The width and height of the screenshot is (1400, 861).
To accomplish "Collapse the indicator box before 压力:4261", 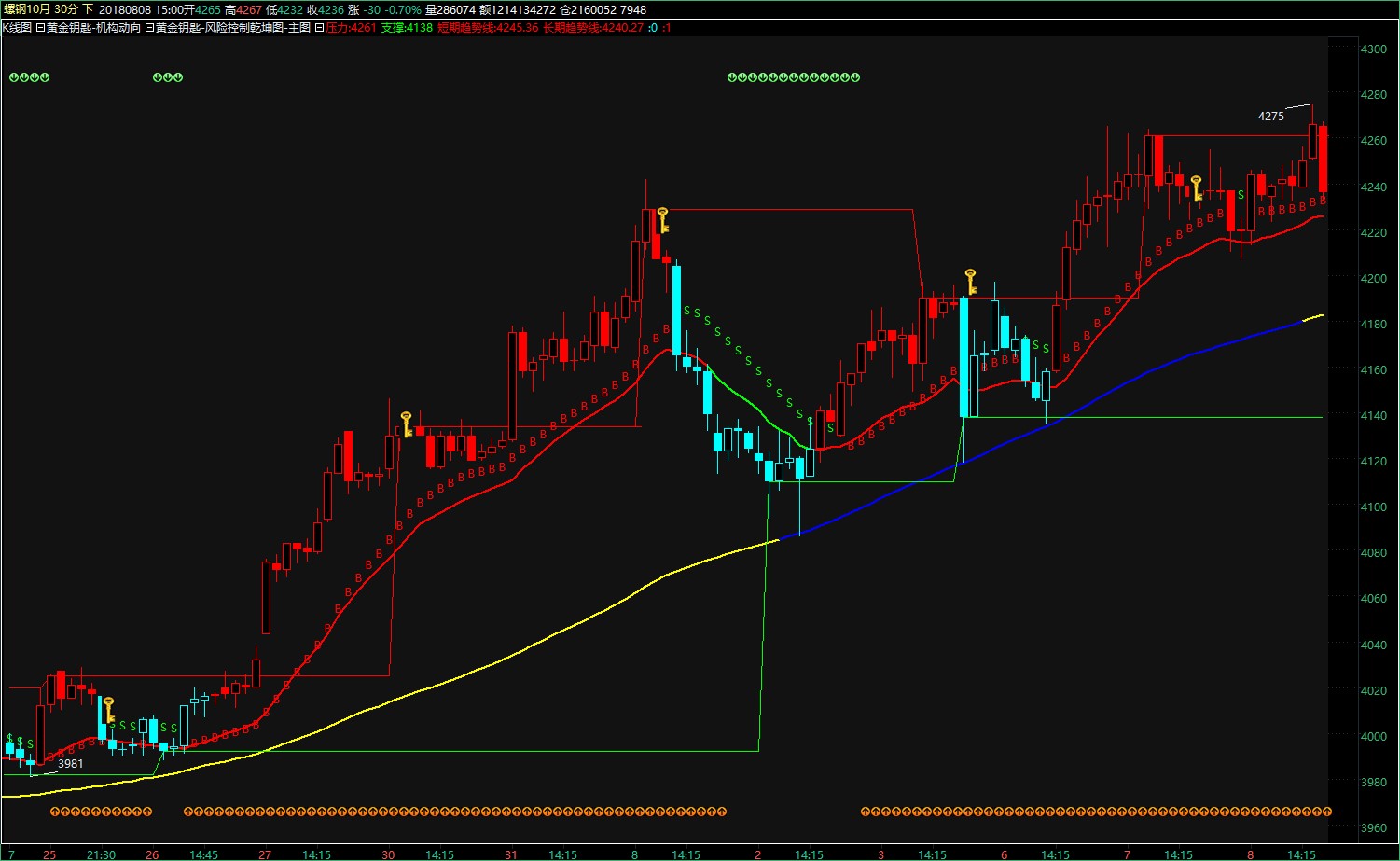I will tap(319, 28).
